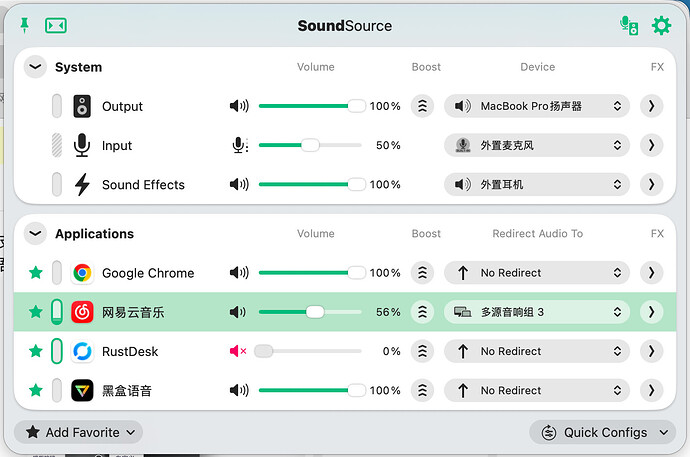Screen dimensions: 690x457
Task: Select the RustDesk row label
Action: [x=130, y=351]
